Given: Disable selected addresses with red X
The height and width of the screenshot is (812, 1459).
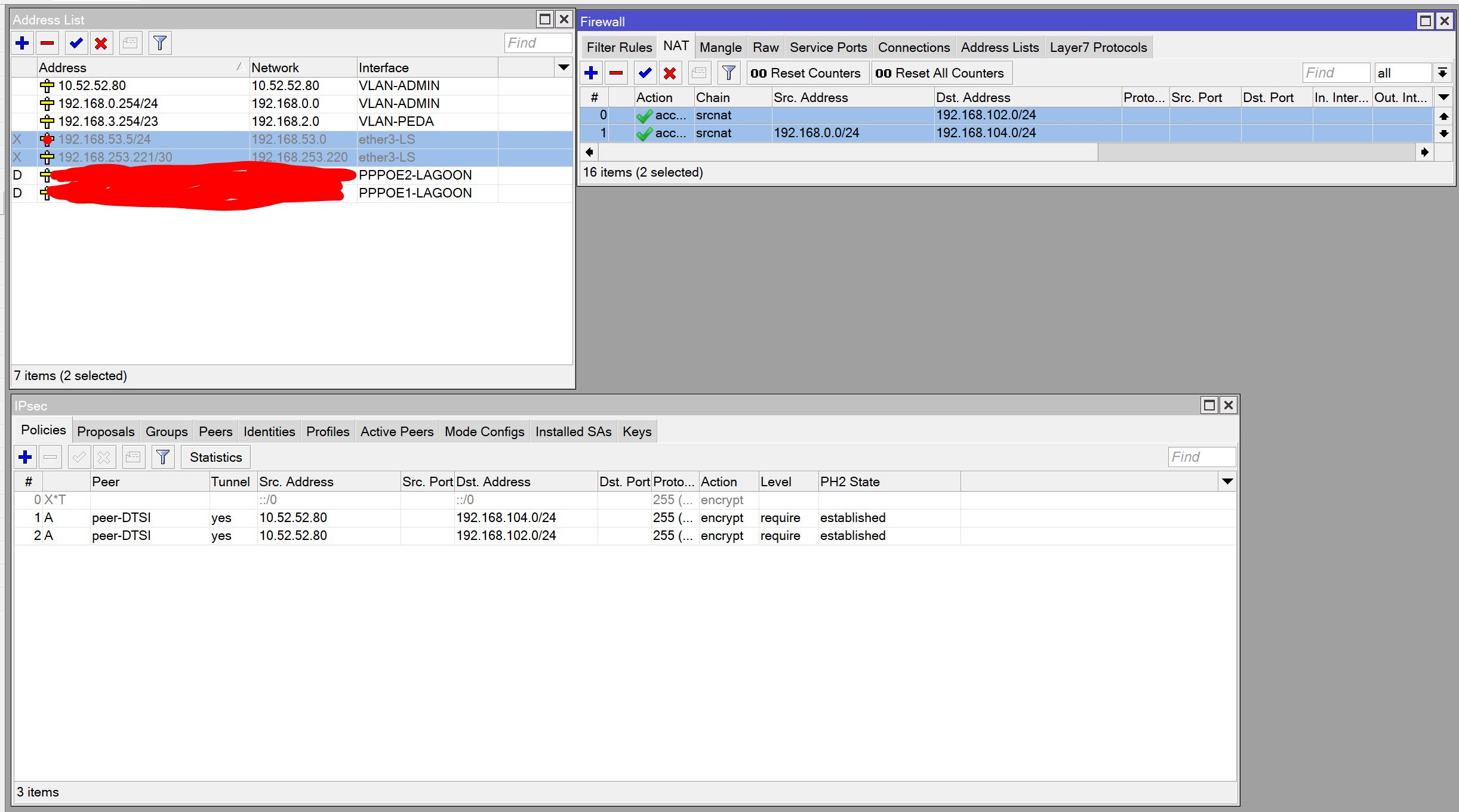Looking at the screenshot, I should click(x=101, y=43).
